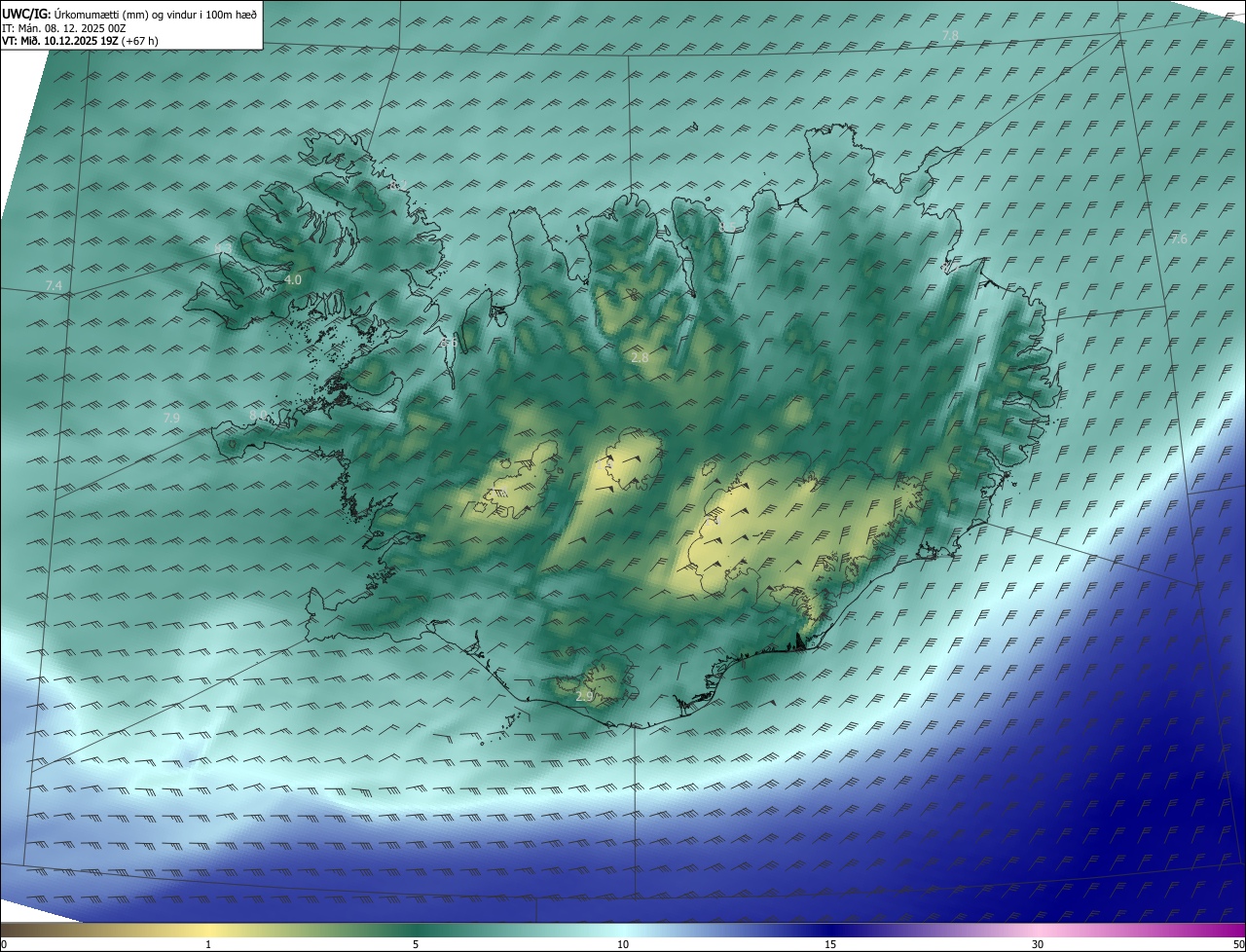Click the 'IT: Mán. 08. 12. 2025 00Z' line
The width and height of the screenshot is (1246, 952).
(63, 28)
